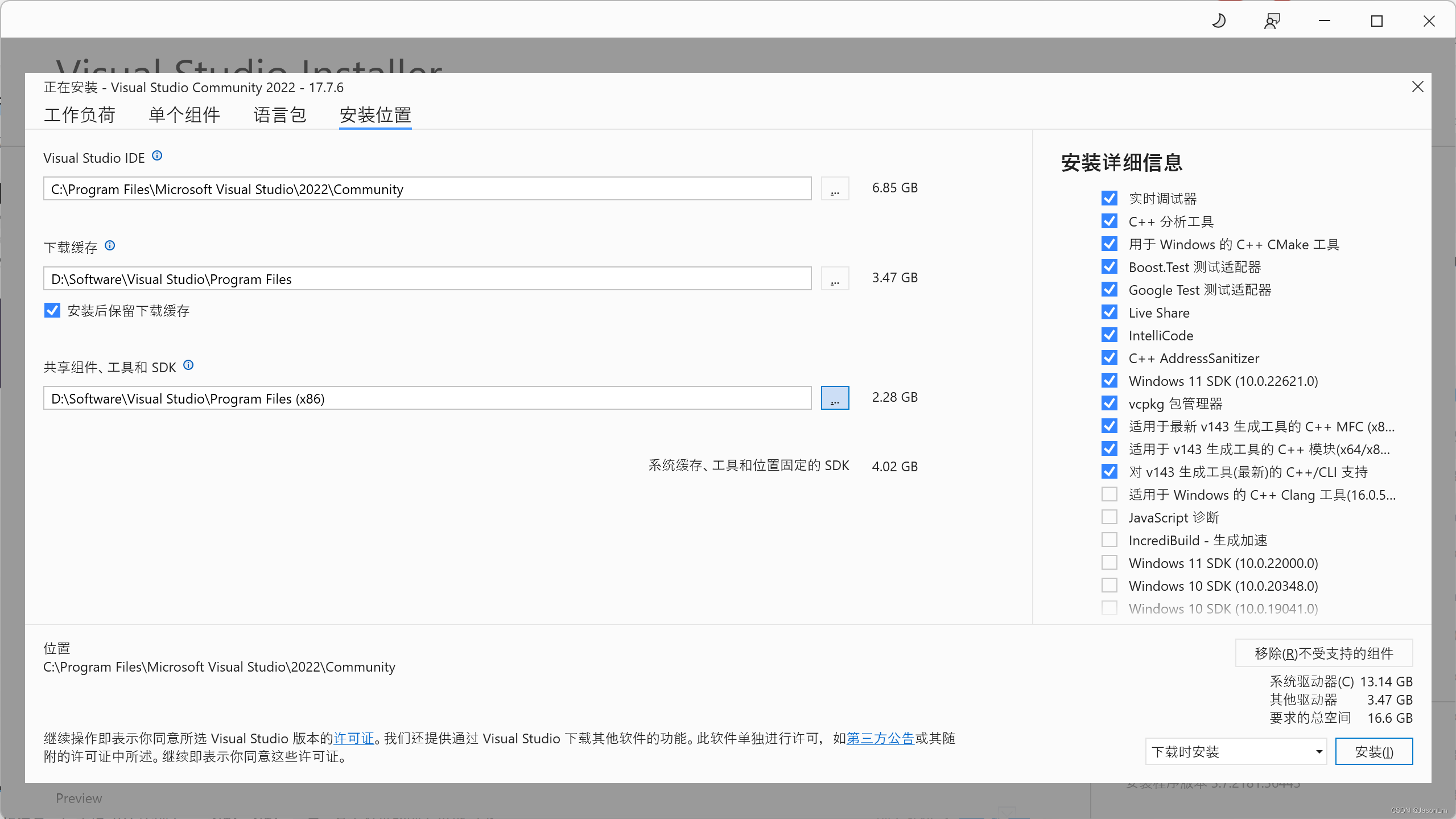
Task: Check Windows 11 SDK (10.0.22000.0)
Action: tap(1109, 562)
